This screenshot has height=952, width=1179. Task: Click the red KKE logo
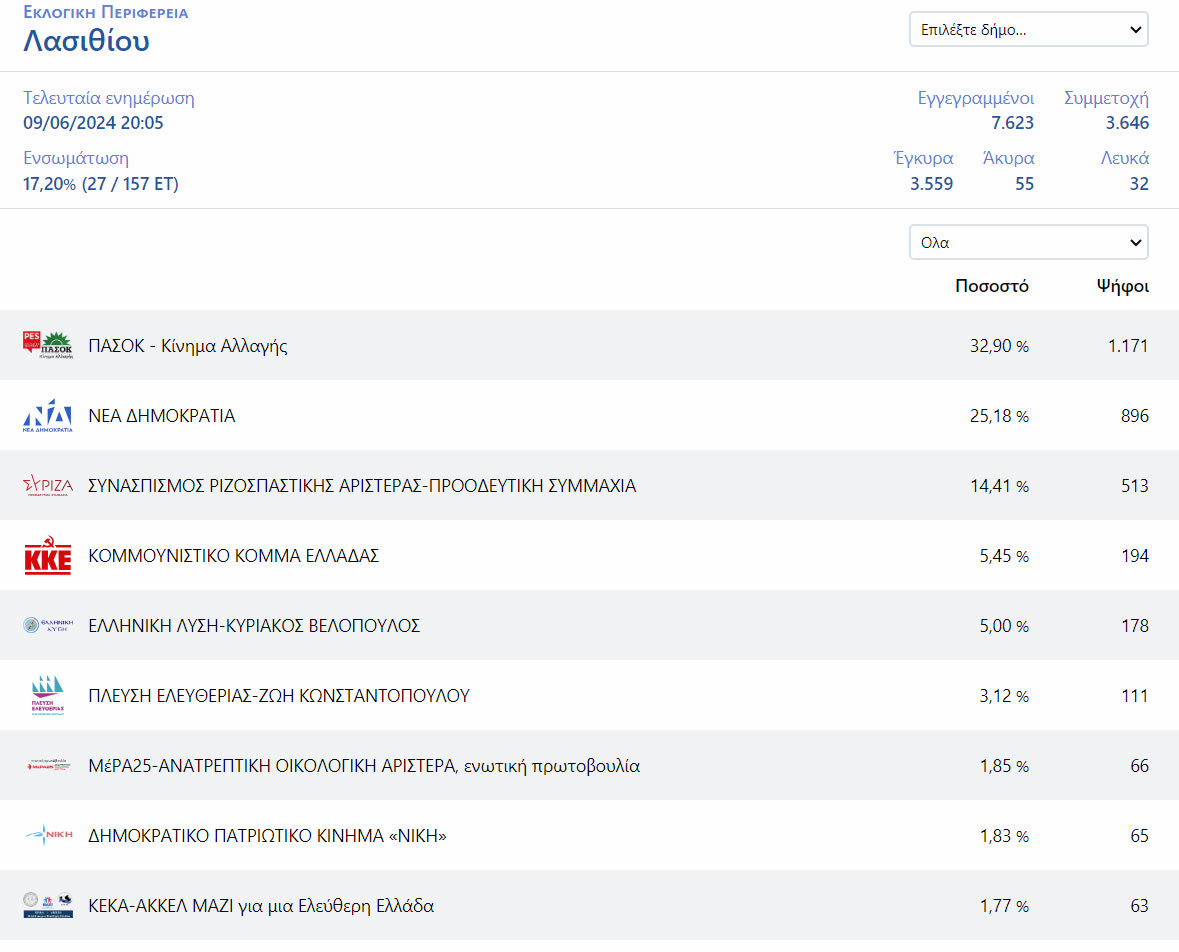tap(48, 557)
